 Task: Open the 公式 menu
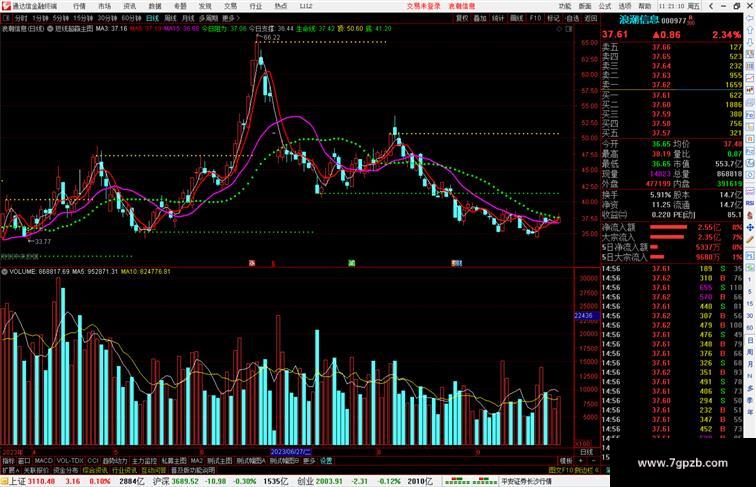pos(605,6)
